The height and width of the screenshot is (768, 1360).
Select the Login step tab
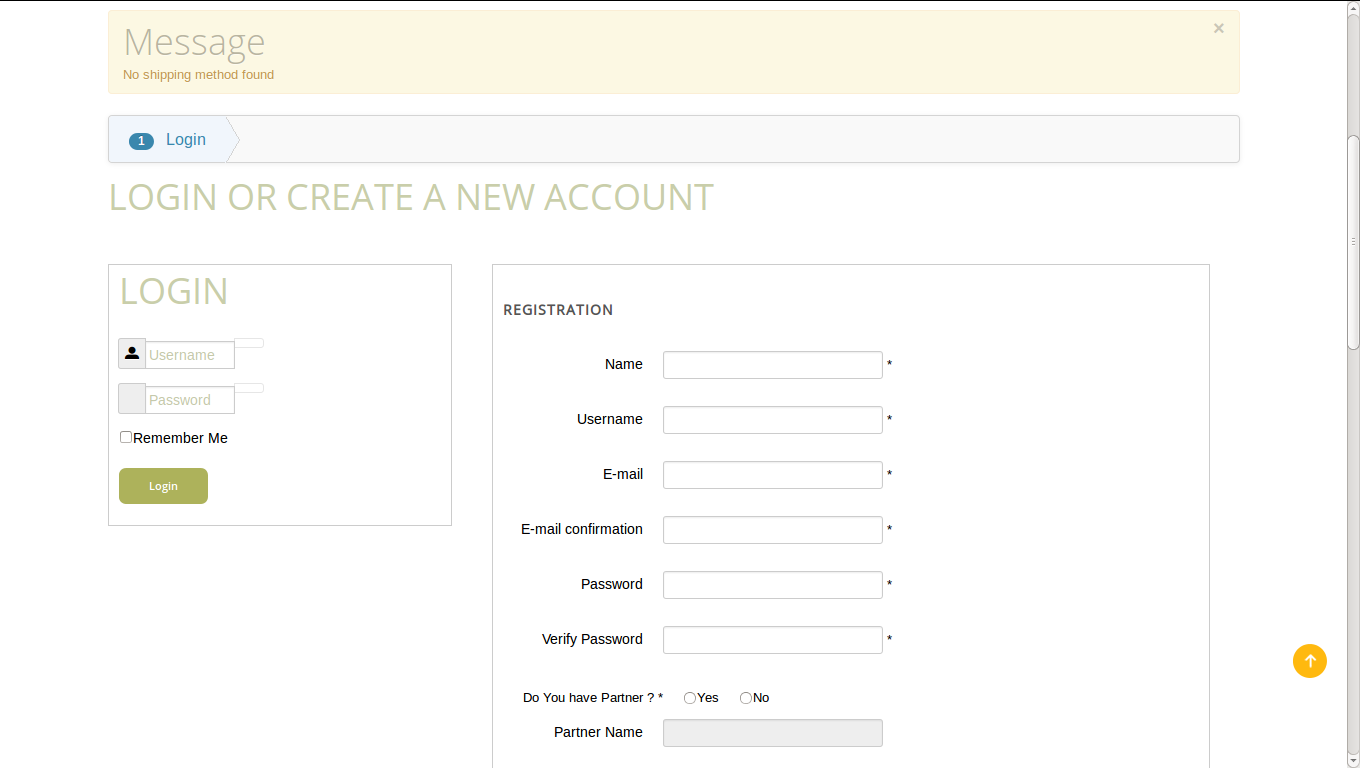tap(186, 140)
